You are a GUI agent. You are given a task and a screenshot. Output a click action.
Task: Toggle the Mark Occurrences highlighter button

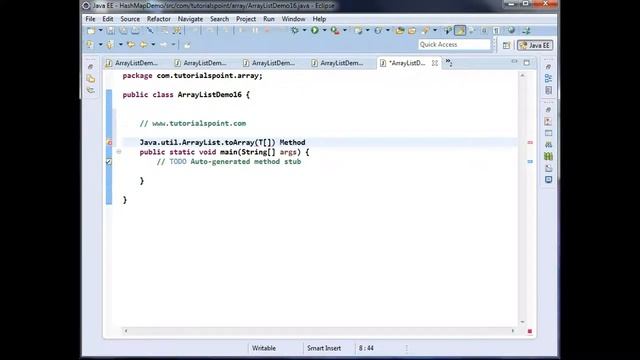tap(460, 31)
